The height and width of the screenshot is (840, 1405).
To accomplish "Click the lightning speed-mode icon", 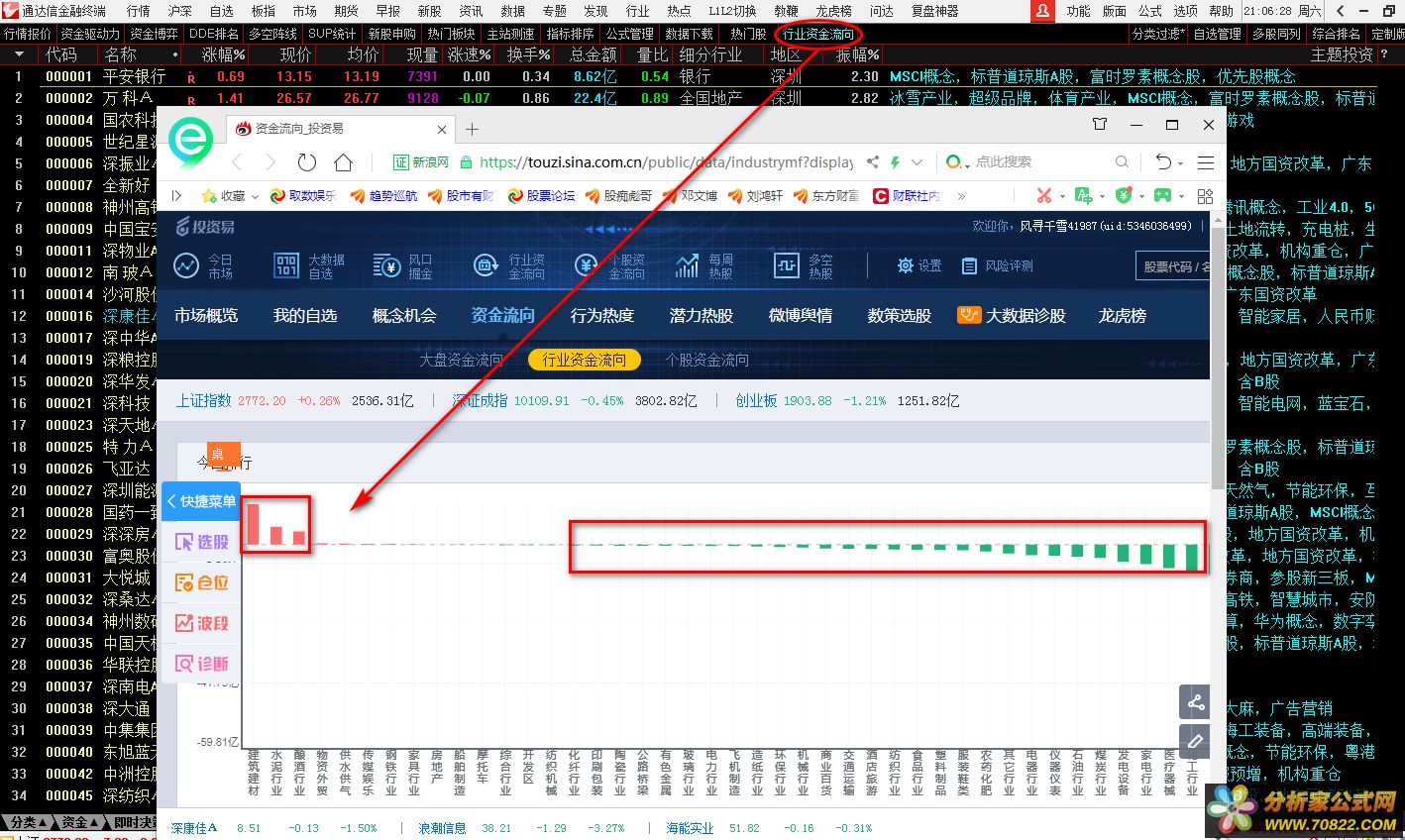I will [895, 162].
